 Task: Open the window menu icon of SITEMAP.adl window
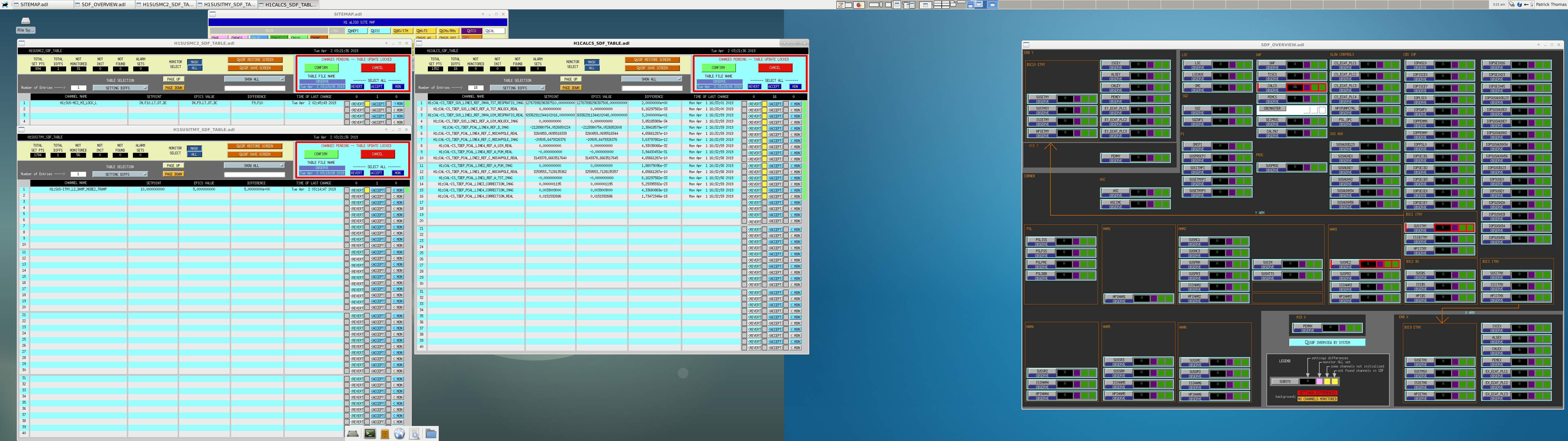[213, 14]
